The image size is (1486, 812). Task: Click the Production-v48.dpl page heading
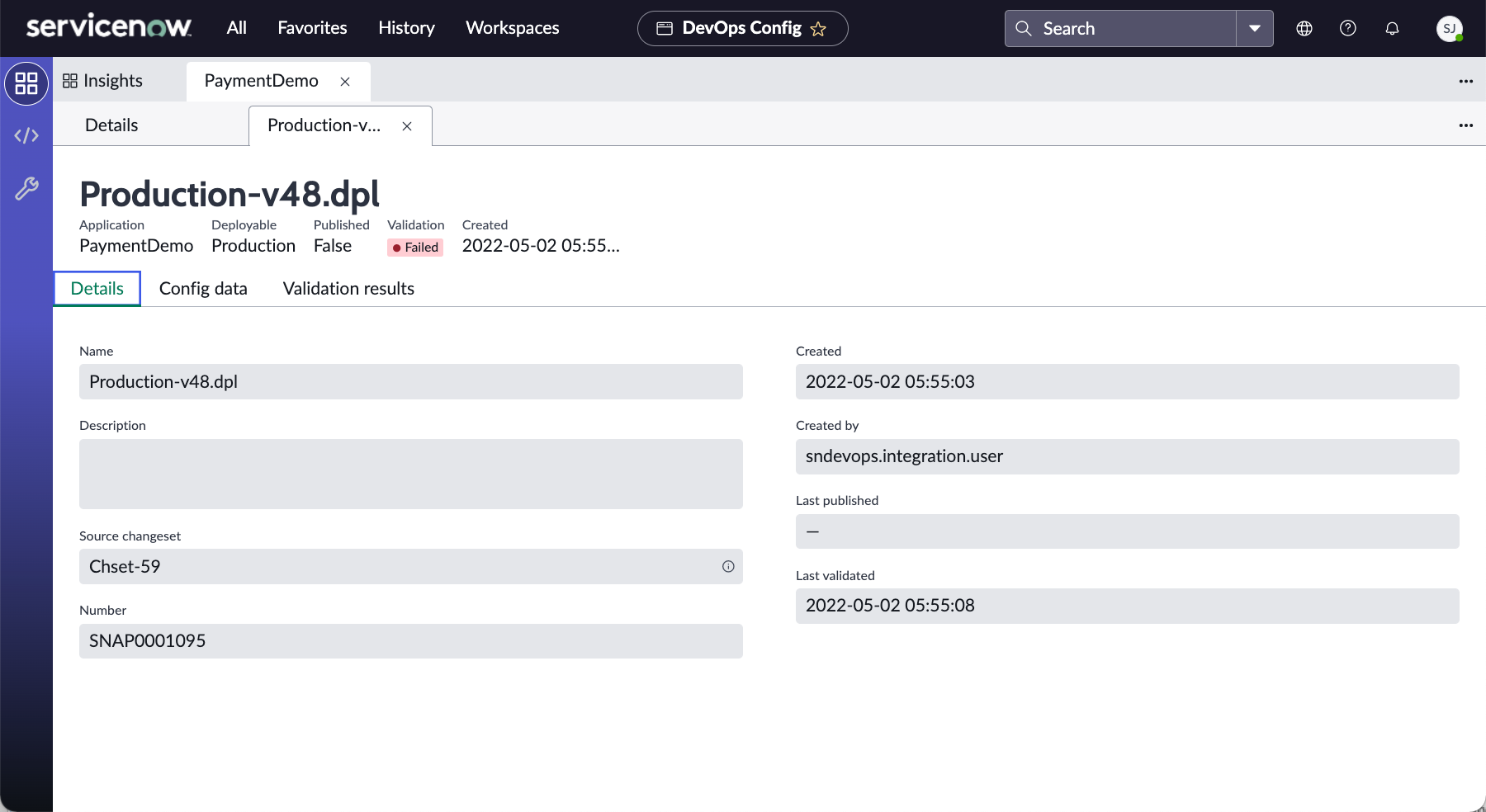(230, 195)
